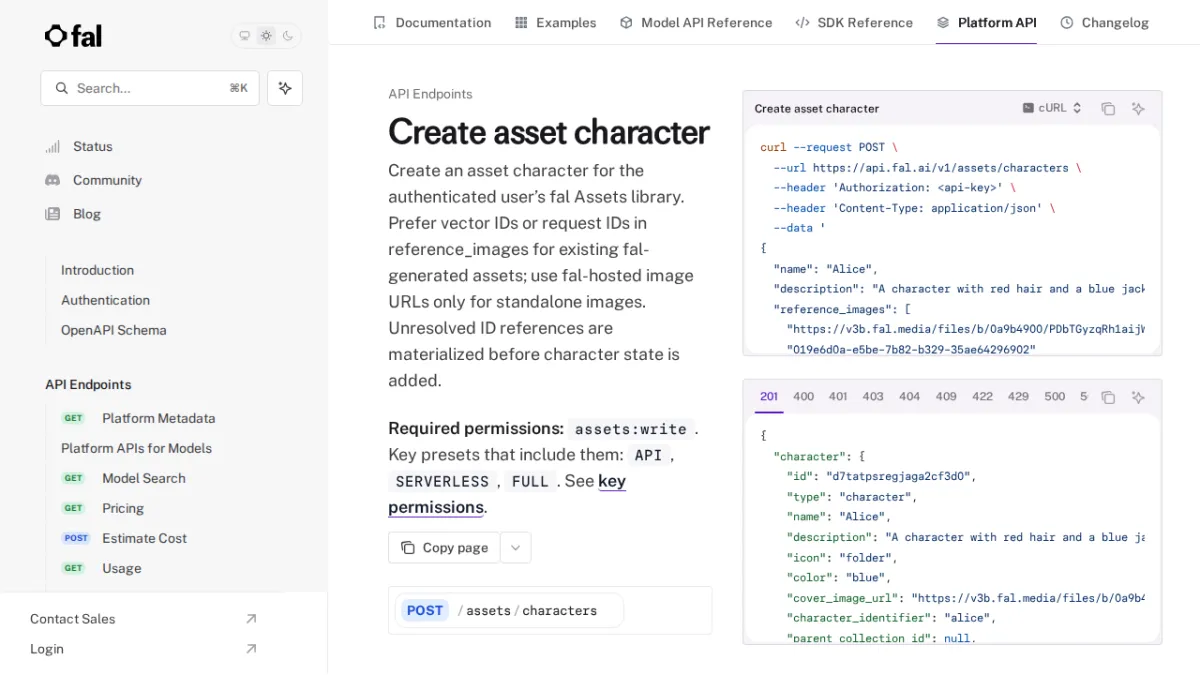Click API Endpoints sidebar section header

pyautogui.click(x=88, y=384)
